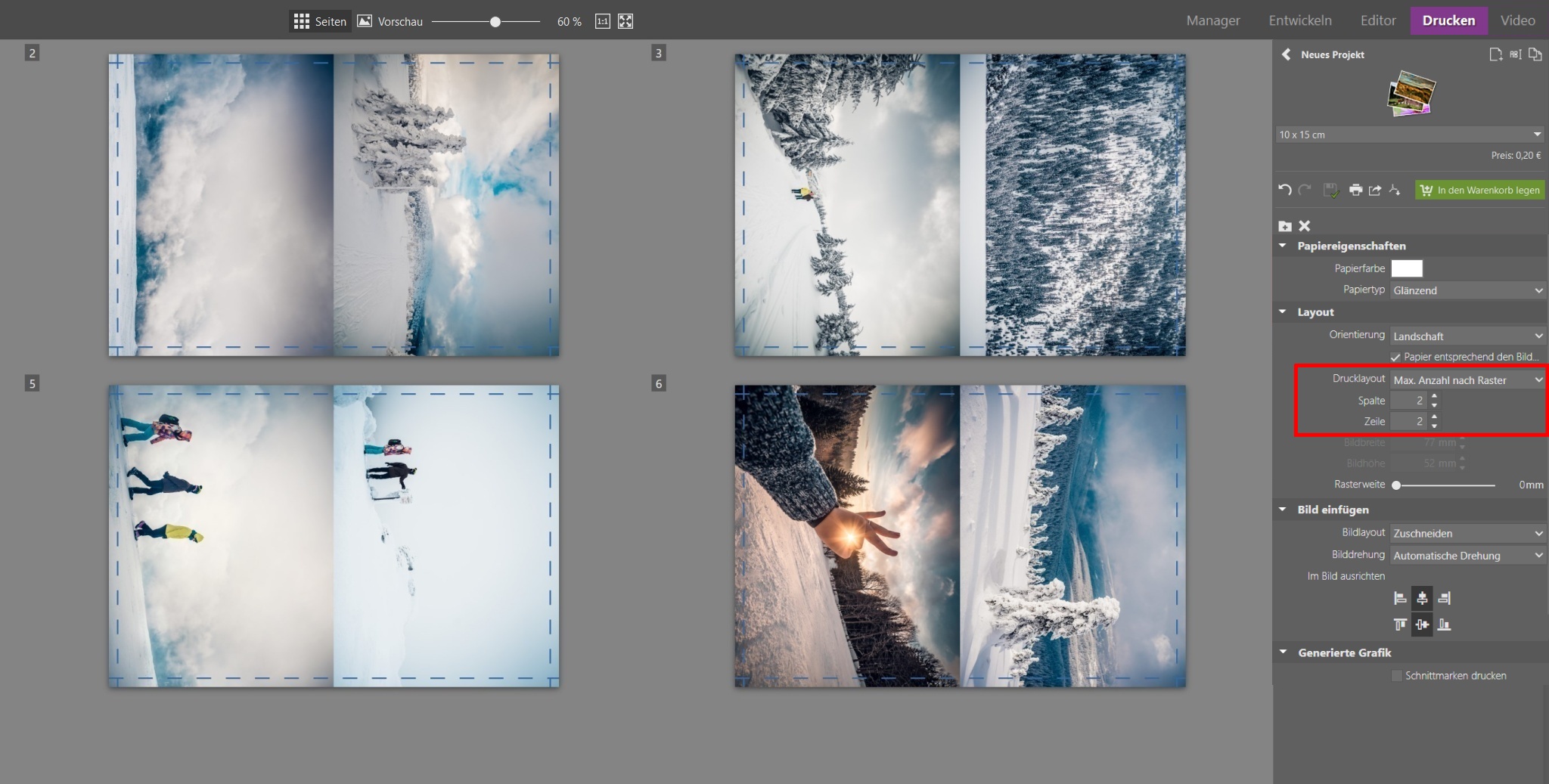This screenshot has width=1549, height=784.
Task: Click the save project floppy disk icon
Action: [x=1330, y=190]
